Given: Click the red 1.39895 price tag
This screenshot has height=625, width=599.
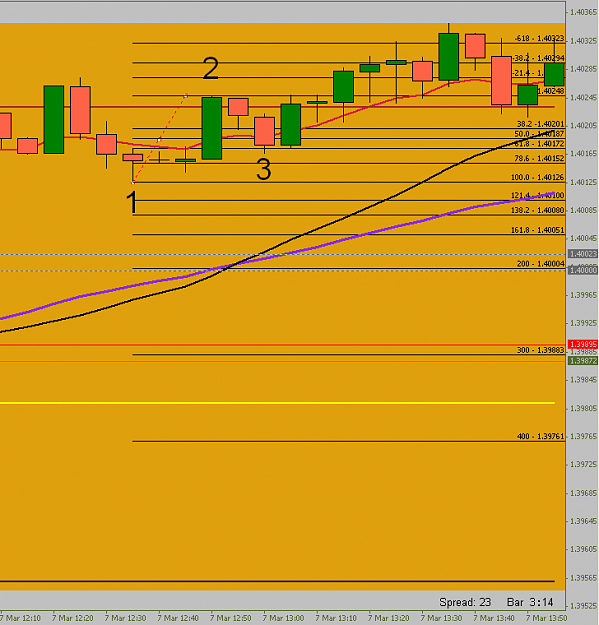Looking at the screenshot, I should (583, 344).
